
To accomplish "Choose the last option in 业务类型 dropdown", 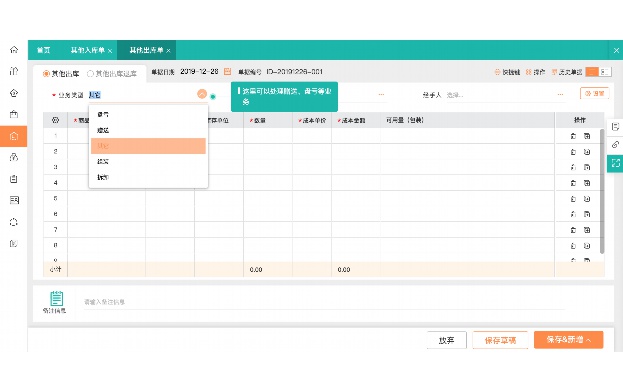I will point(148,177).
